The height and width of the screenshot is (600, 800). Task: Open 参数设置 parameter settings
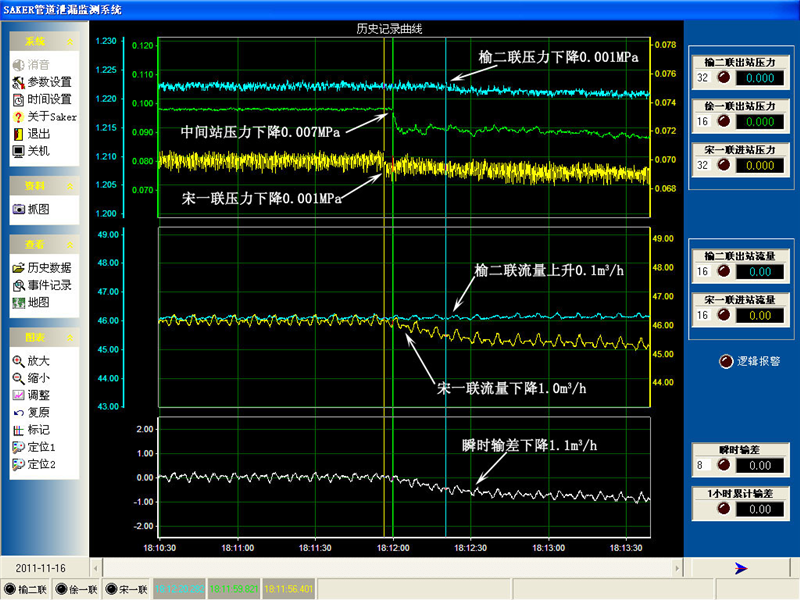47,81
